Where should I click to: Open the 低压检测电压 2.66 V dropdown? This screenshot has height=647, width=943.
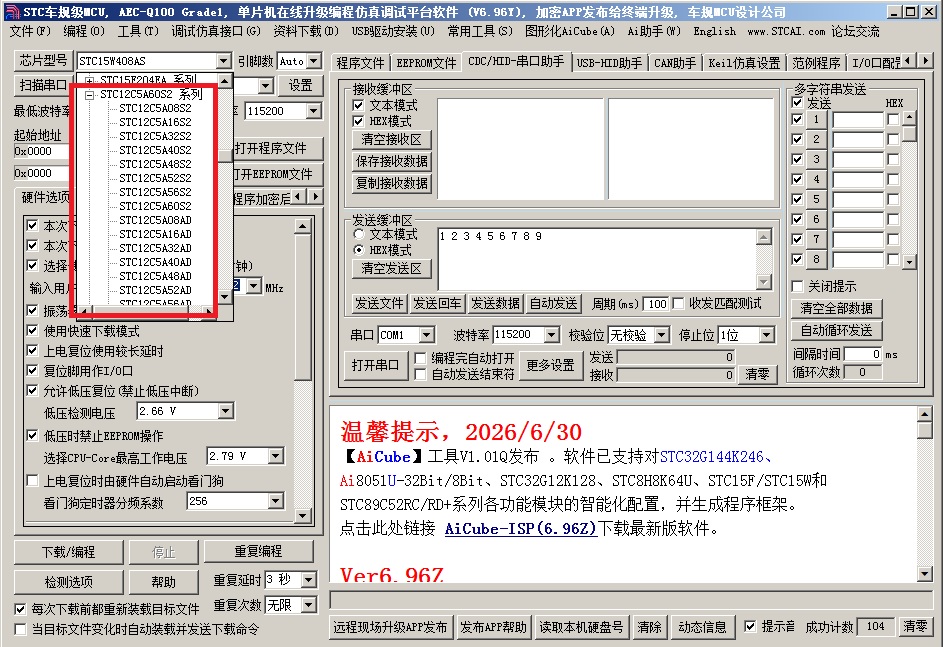pyautogui.click(x=226, y=411)
